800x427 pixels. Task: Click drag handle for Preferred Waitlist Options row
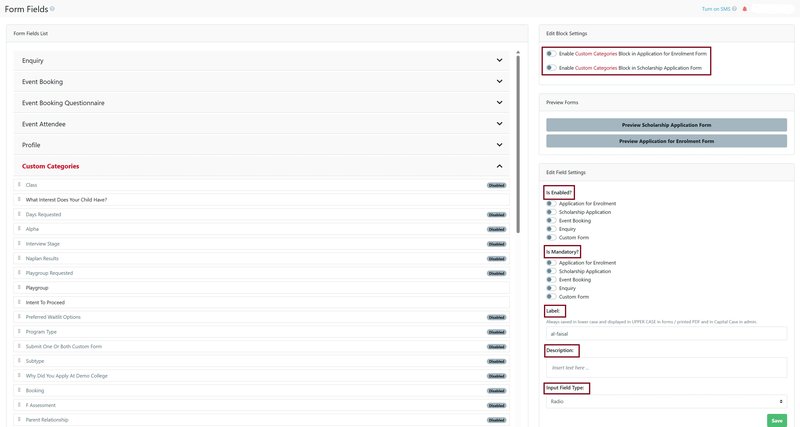19,317
